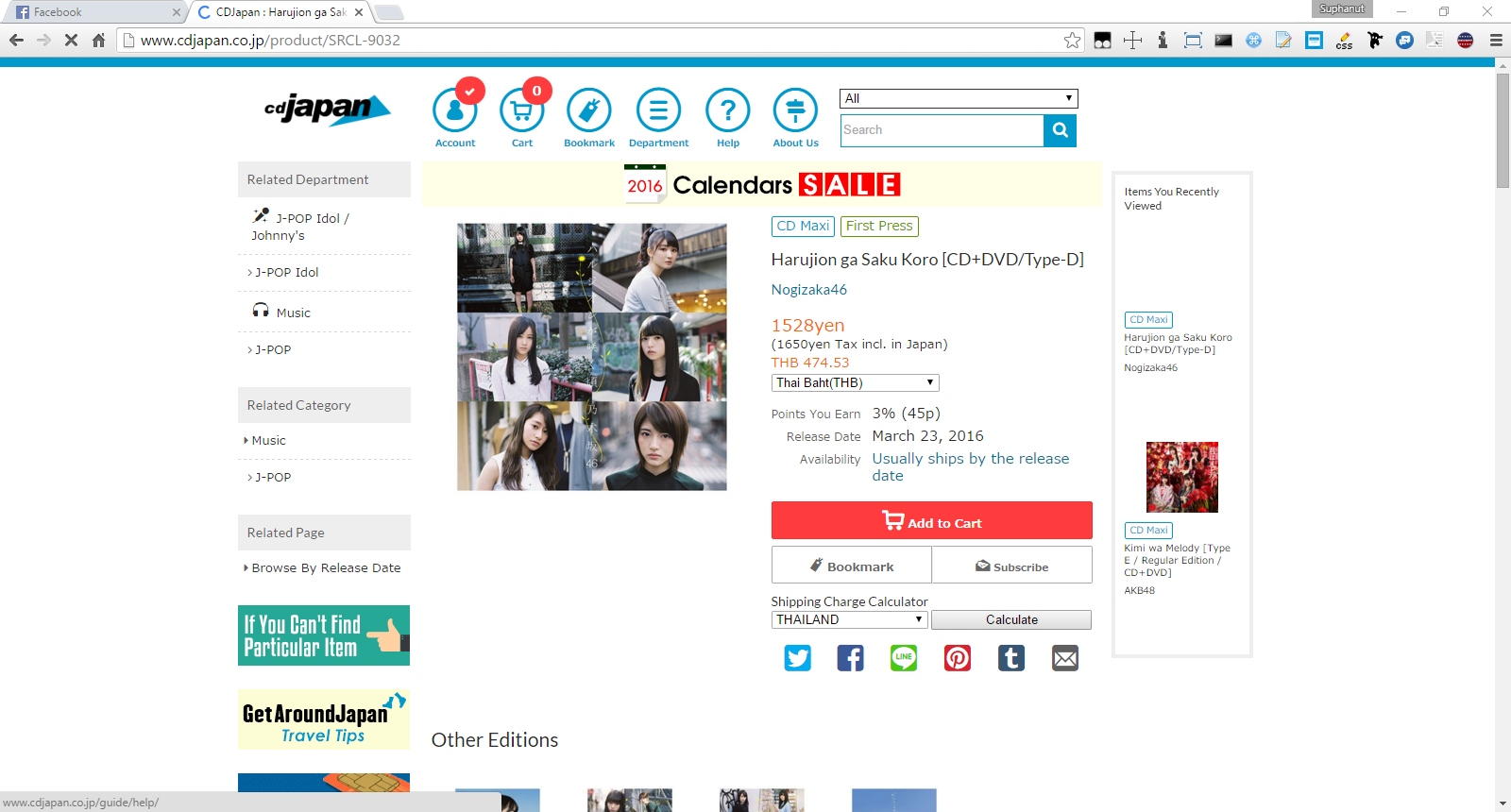Close the Facebook browser tab

(x=176, y=12)
